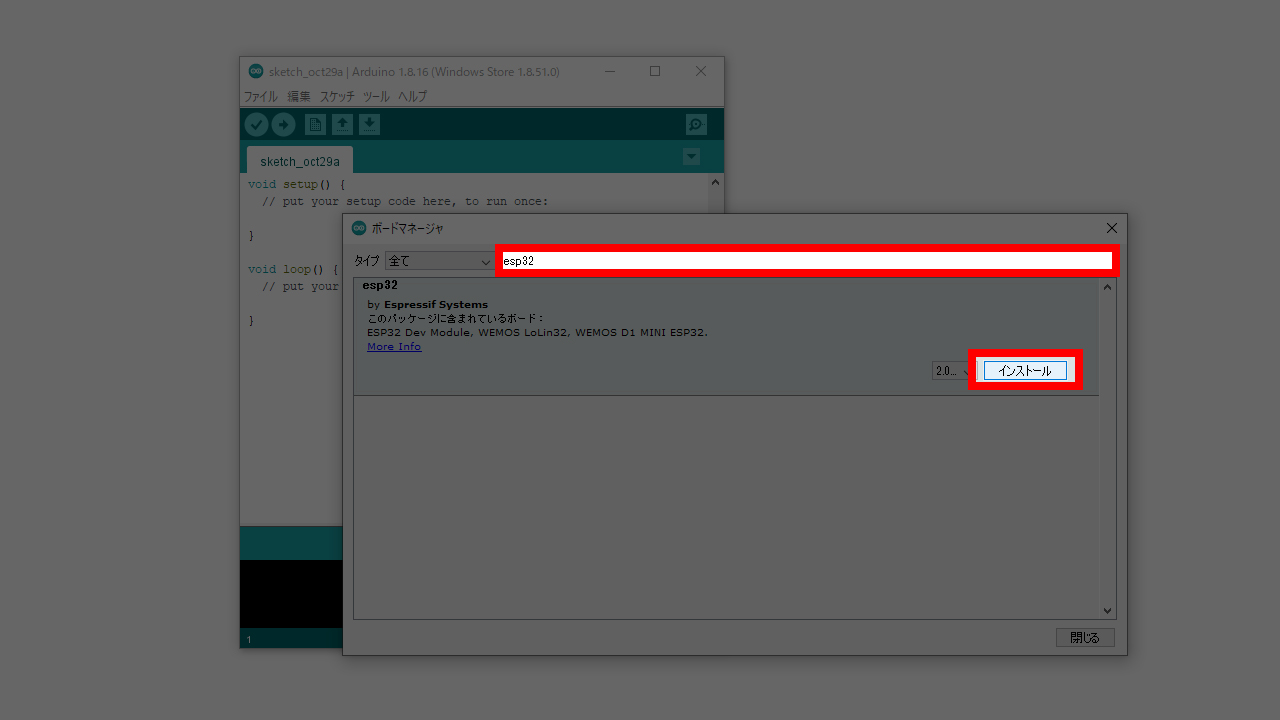Screen dimensions: 1280x720
Task: Click the board list scrollbar down arrow
Action: click(1107, 610)
